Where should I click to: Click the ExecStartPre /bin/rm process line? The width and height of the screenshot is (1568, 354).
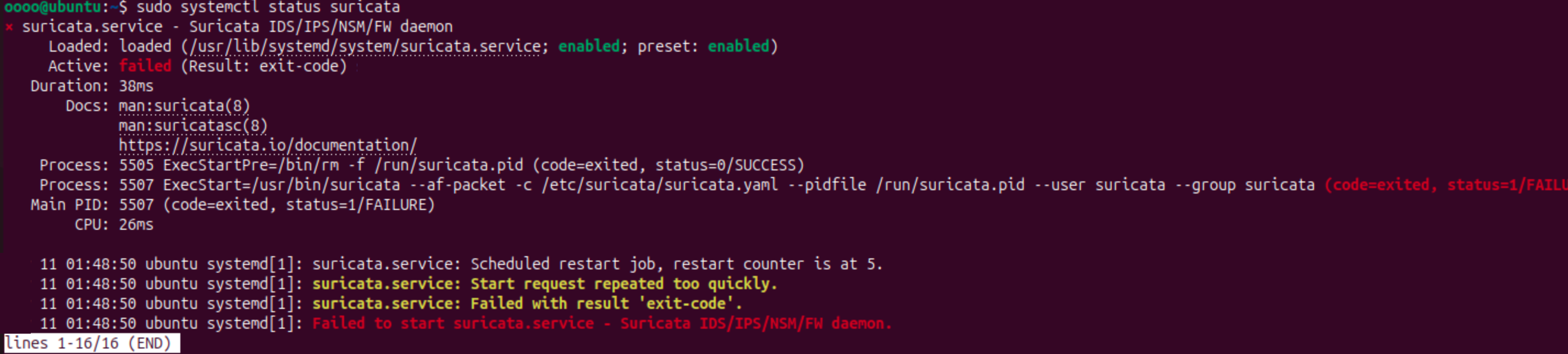pyautogui.click(x=343, y=165)
